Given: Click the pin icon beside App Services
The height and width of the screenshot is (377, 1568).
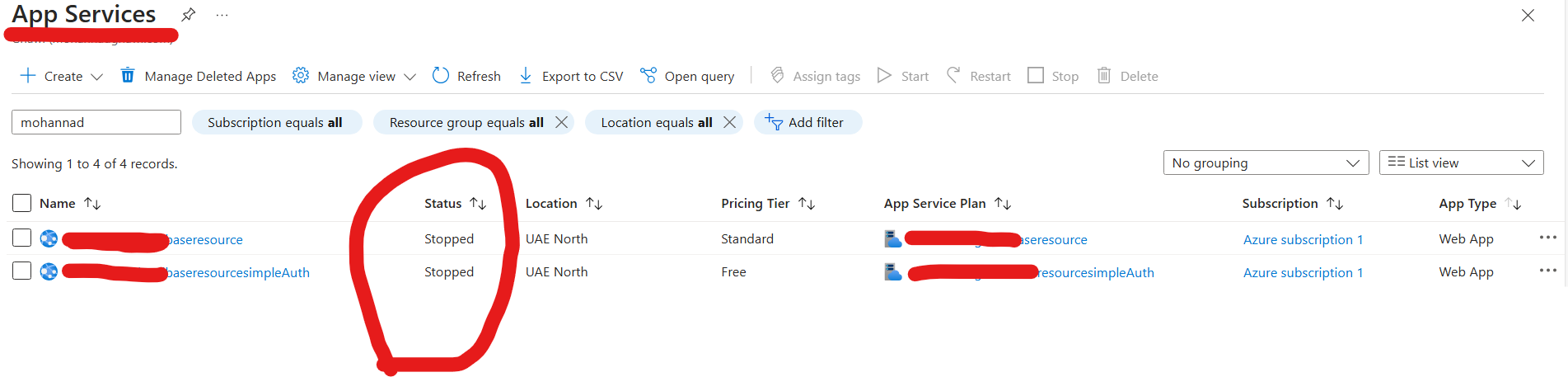Looking at the screenshot, I should click(x=189, y=14).
